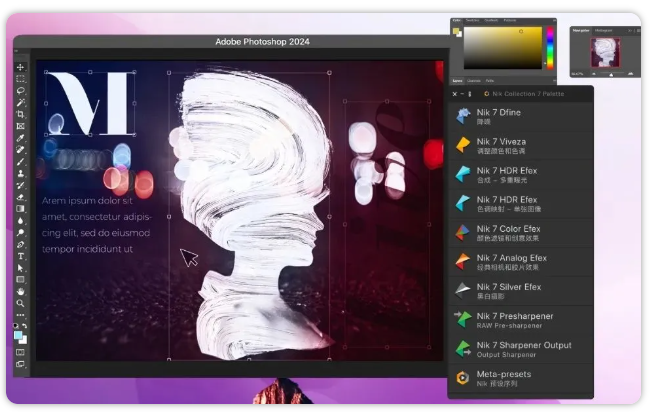This screenshot has height=412, width=657.
Task: Click the Color panel foreground swatch
Action: click(456, 31)
